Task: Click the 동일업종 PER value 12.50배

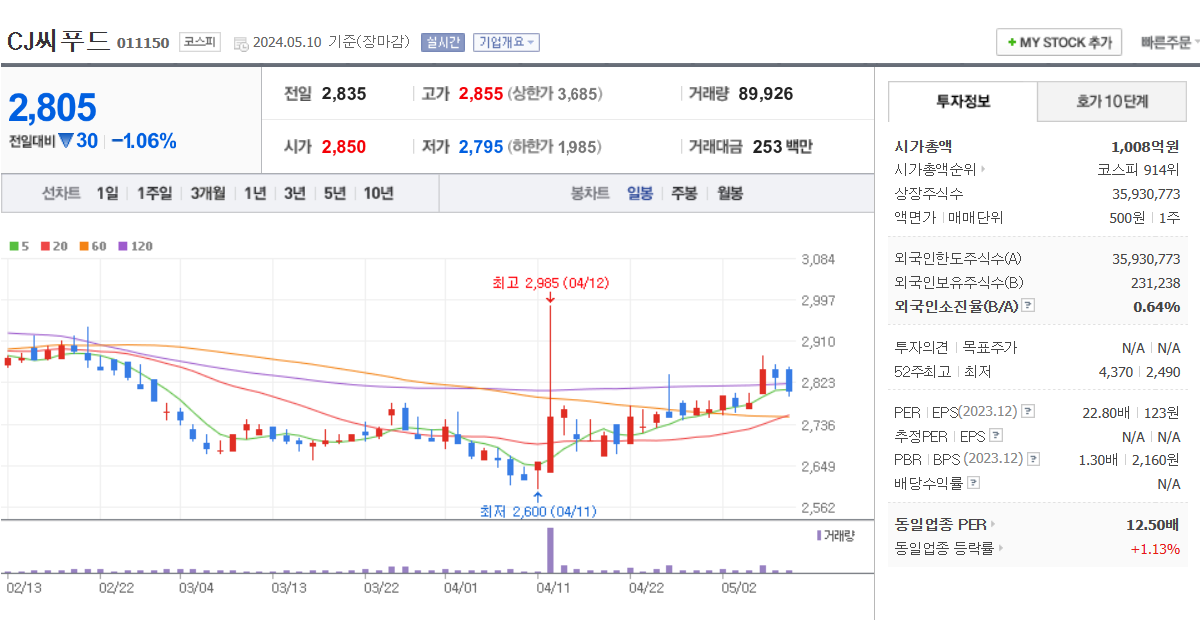Action: pos(1153,524)
